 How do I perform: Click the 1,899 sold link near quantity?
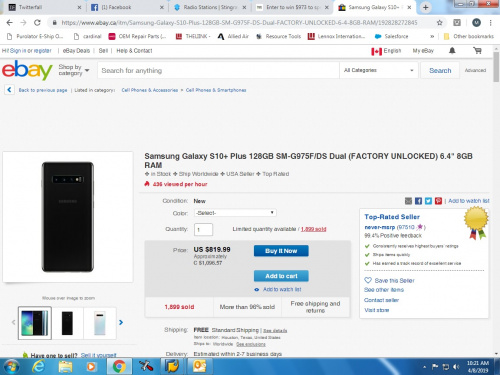click(x=313, y=229)
